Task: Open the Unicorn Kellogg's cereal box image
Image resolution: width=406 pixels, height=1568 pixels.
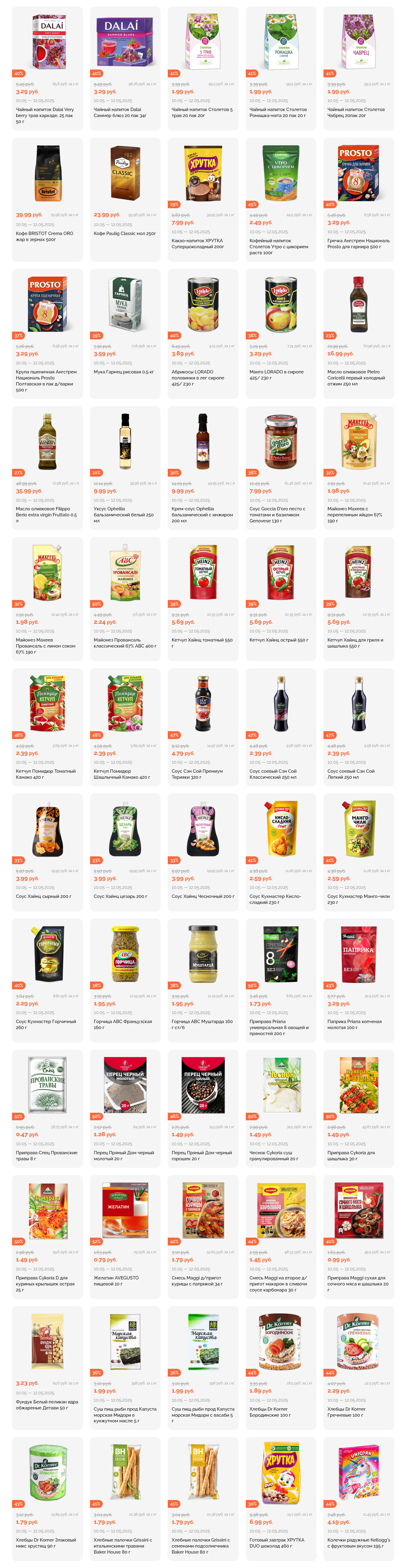Action: click(x=359, y=1472)
